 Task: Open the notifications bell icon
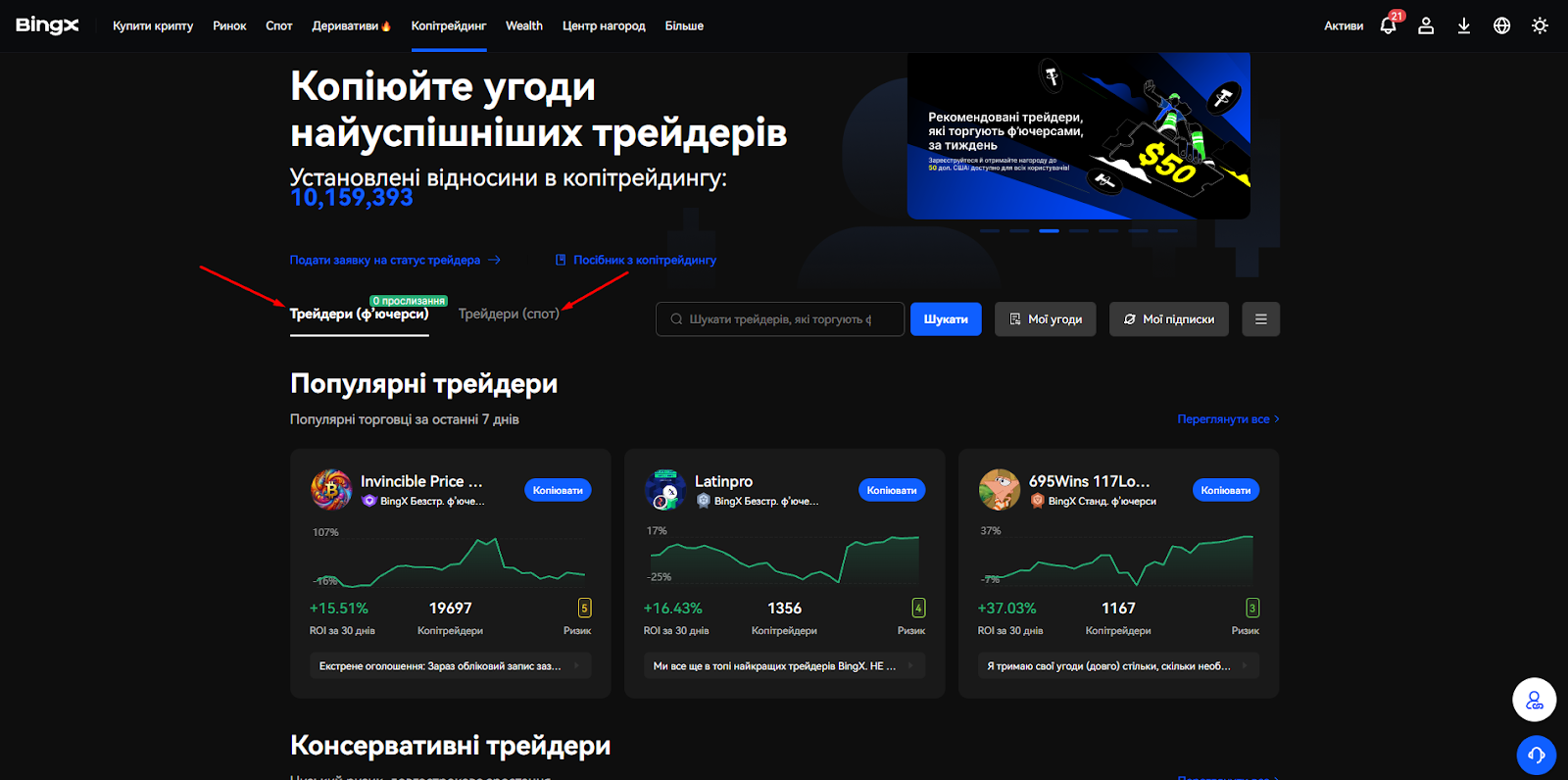pyautogui.click(x=1389, y=25)
